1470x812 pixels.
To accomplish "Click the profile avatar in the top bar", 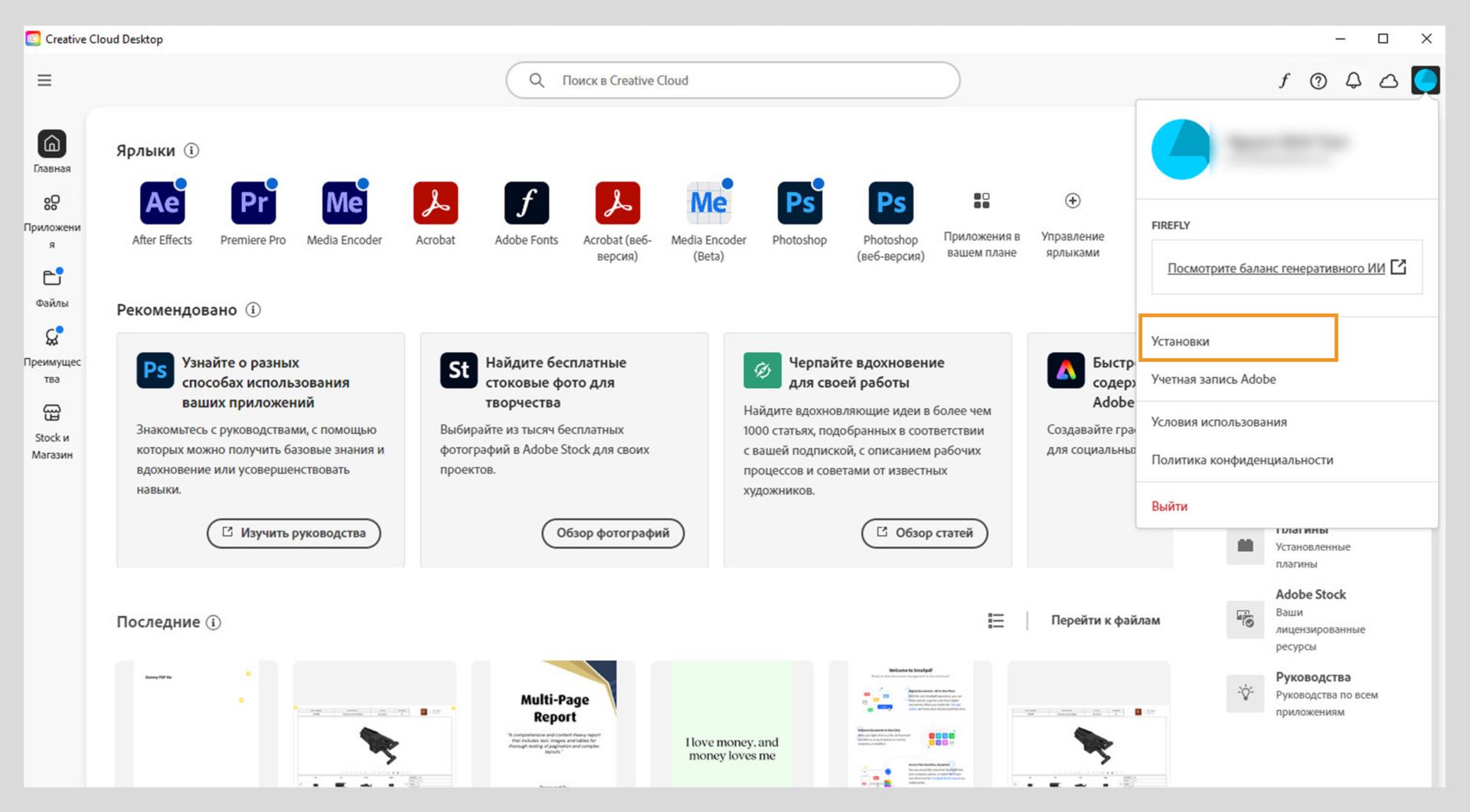I will tap(1426, 80).
